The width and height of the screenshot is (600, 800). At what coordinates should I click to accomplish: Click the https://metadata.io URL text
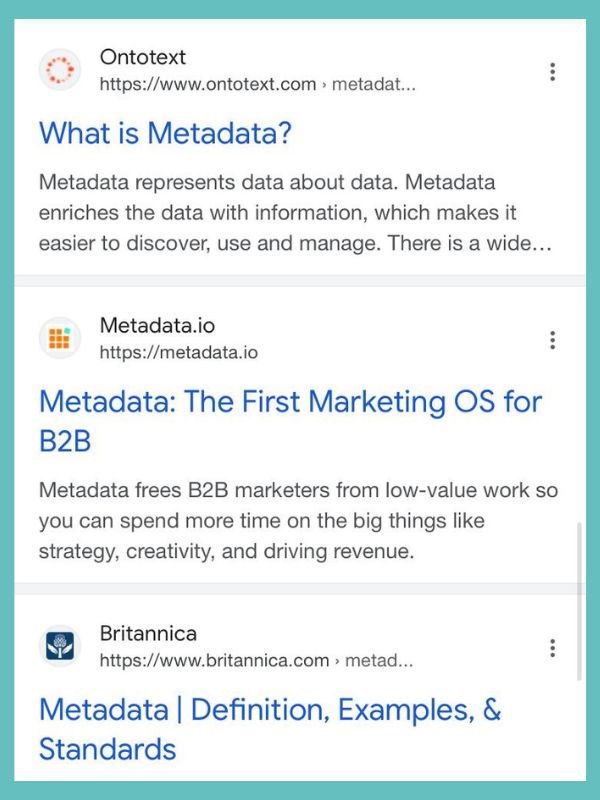(x=179, y=353)
